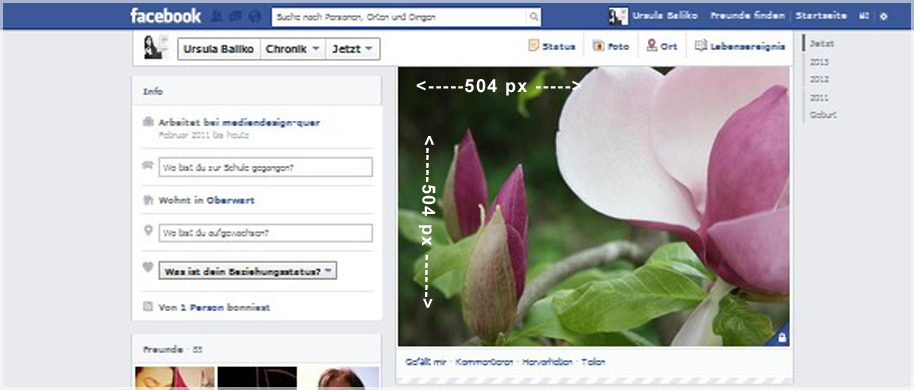Click the relationship heart icon

click(148, 267)
